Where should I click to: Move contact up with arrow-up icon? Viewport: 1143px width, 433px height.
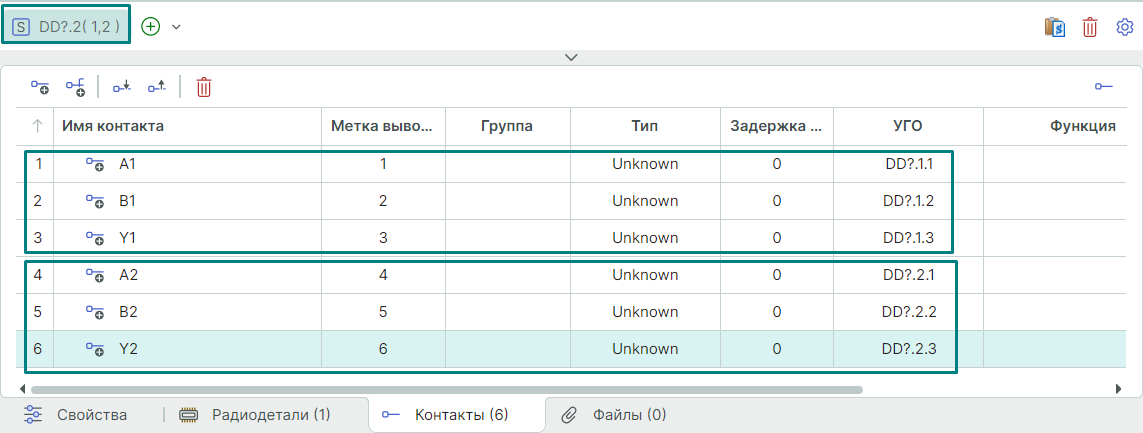coord(157,88)
